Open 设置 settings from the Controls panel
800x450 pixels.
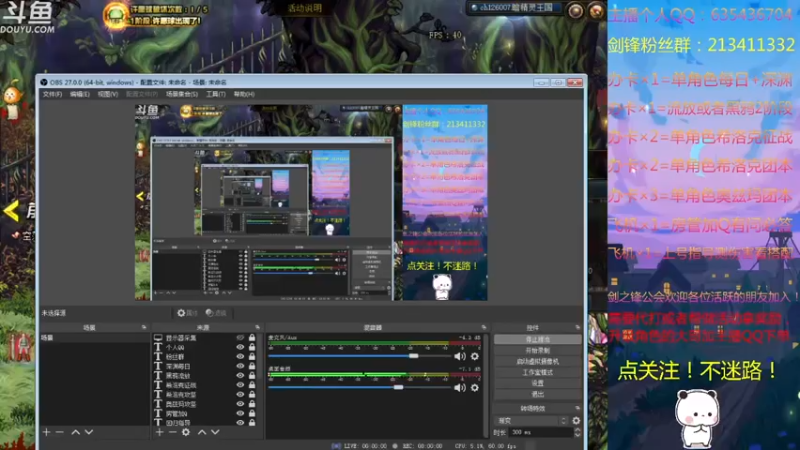pyautogui.click(x=537, y=383)
